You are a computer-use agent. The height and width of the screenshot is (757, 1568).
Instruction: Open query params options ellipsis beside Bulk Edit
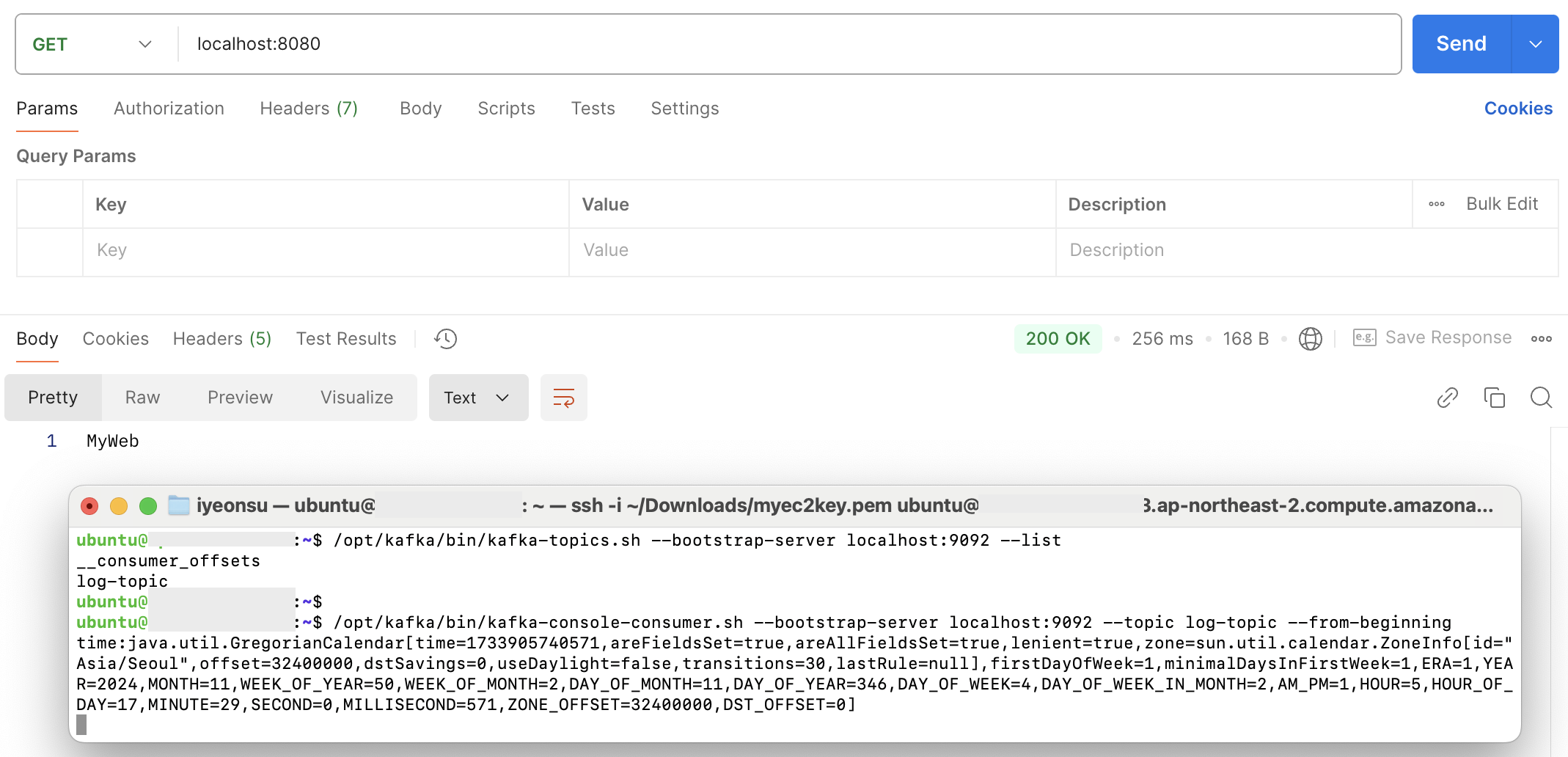pos(1436,204)
